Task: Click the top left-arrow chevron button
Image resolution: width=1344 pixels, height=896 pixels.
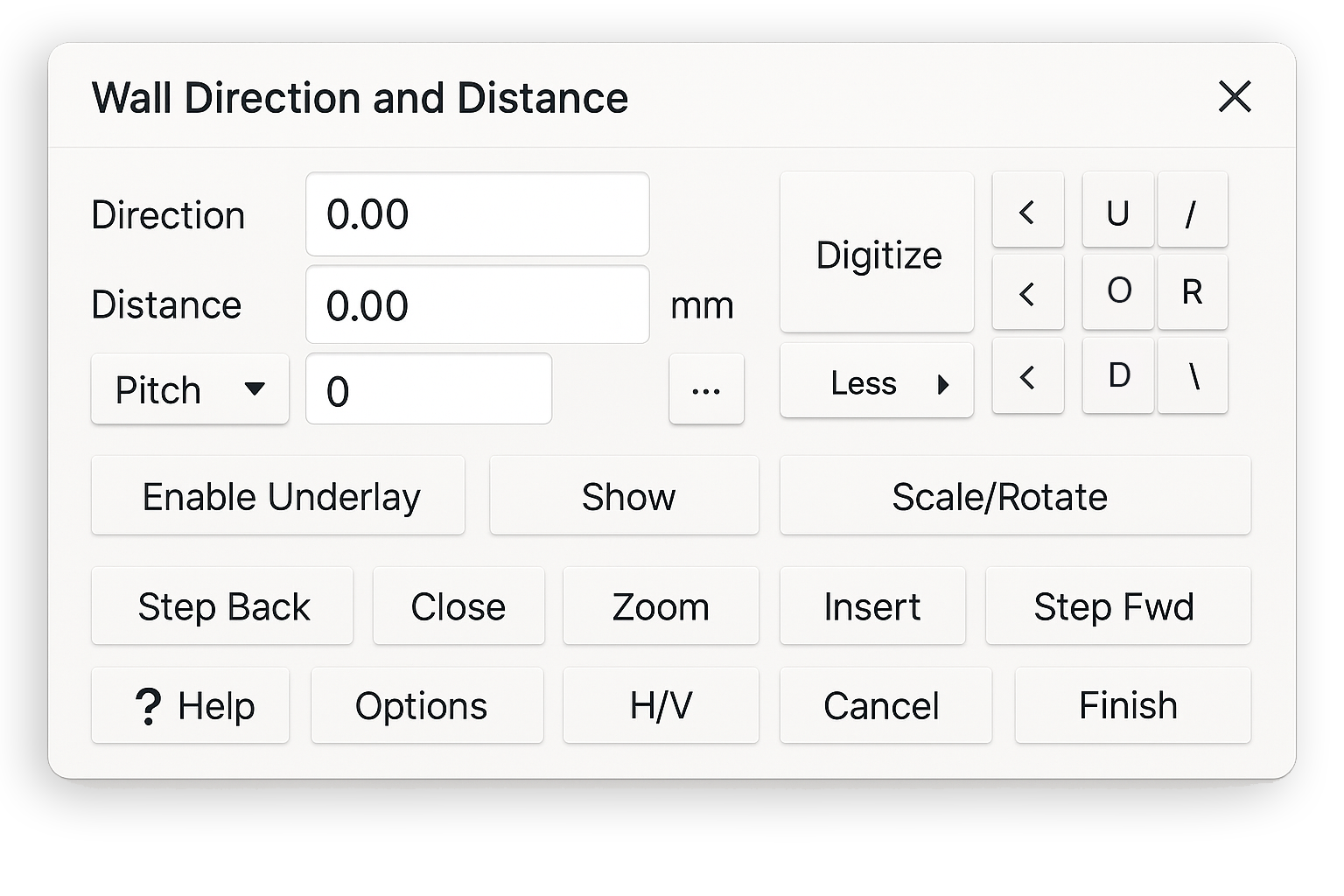Action: point(1027,211)
